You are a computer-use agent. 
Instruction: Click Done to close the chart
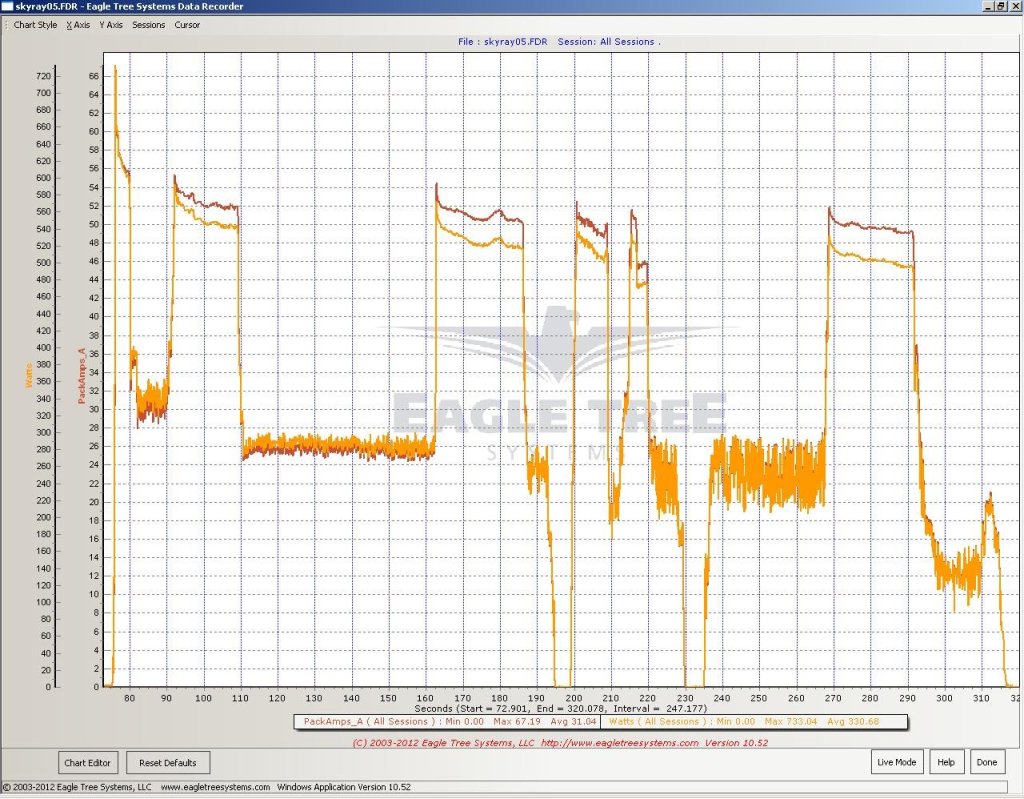coord(986,762)
